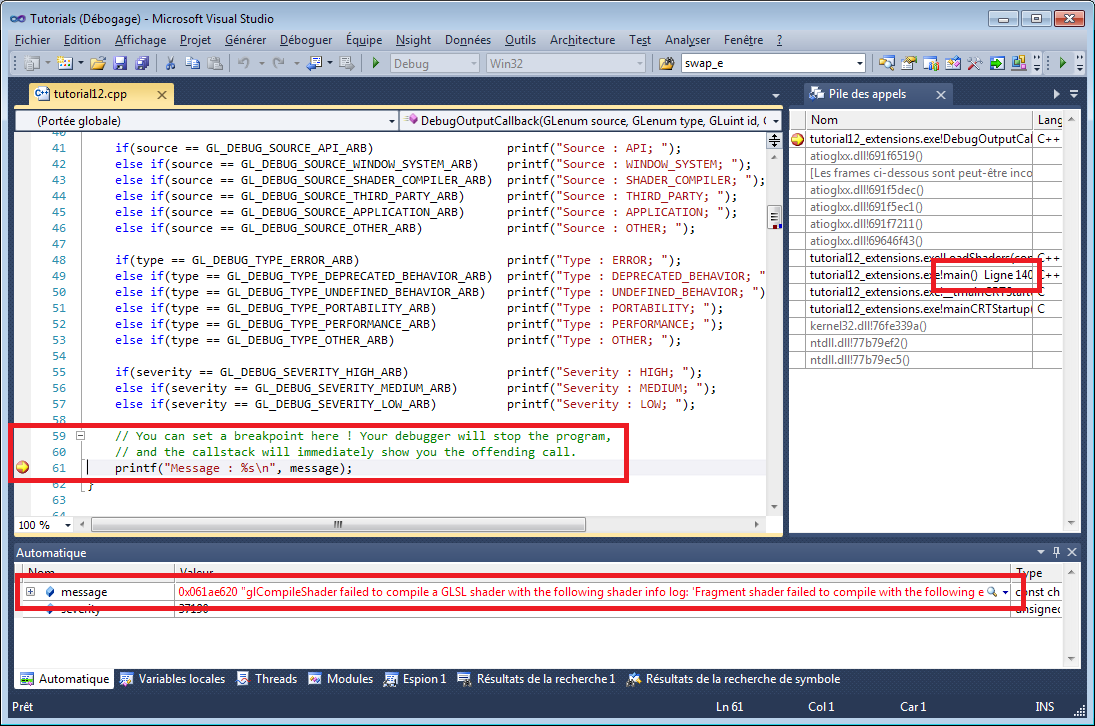Image resolution: width=1095 pixels, height=726 pixels.
Task: Close the tutorial12.cpp tab
Action: pos(162,95)
